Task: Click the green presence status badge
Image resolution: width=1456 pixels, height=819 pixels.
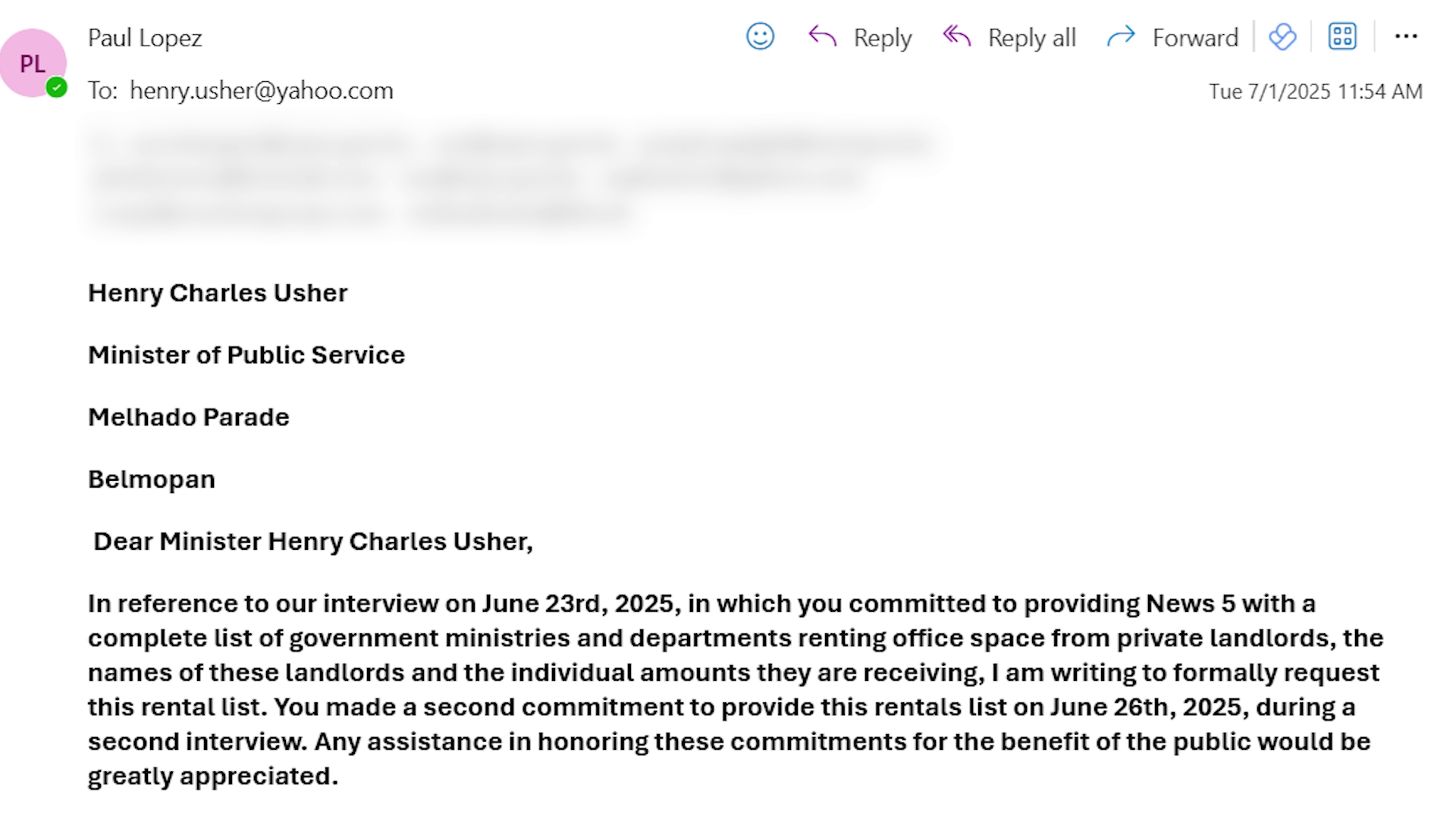Action: coord(56,87)
